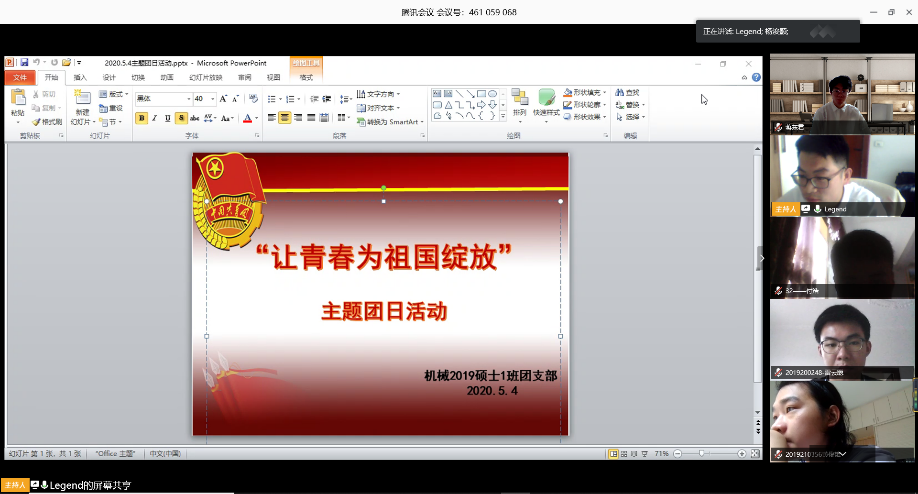Open the font name dropdown
The width and height of the screenshot is (918, 494).
(189, 98)
